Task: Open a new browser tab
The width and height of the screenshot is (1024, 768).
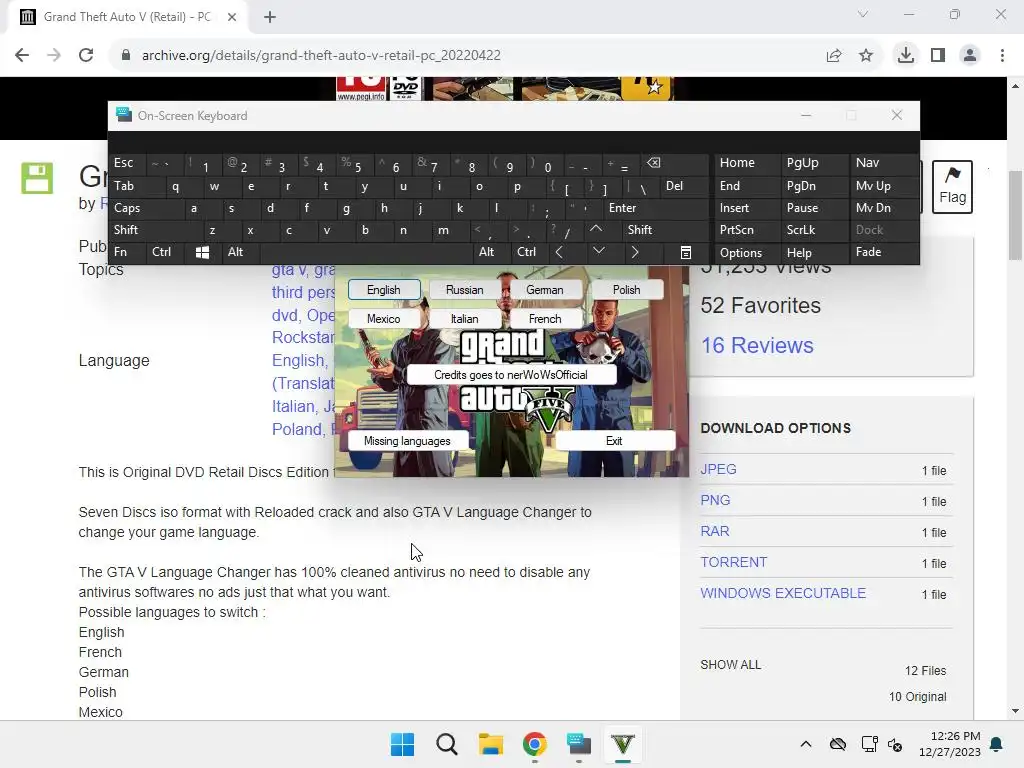Action: coord(270,17)
